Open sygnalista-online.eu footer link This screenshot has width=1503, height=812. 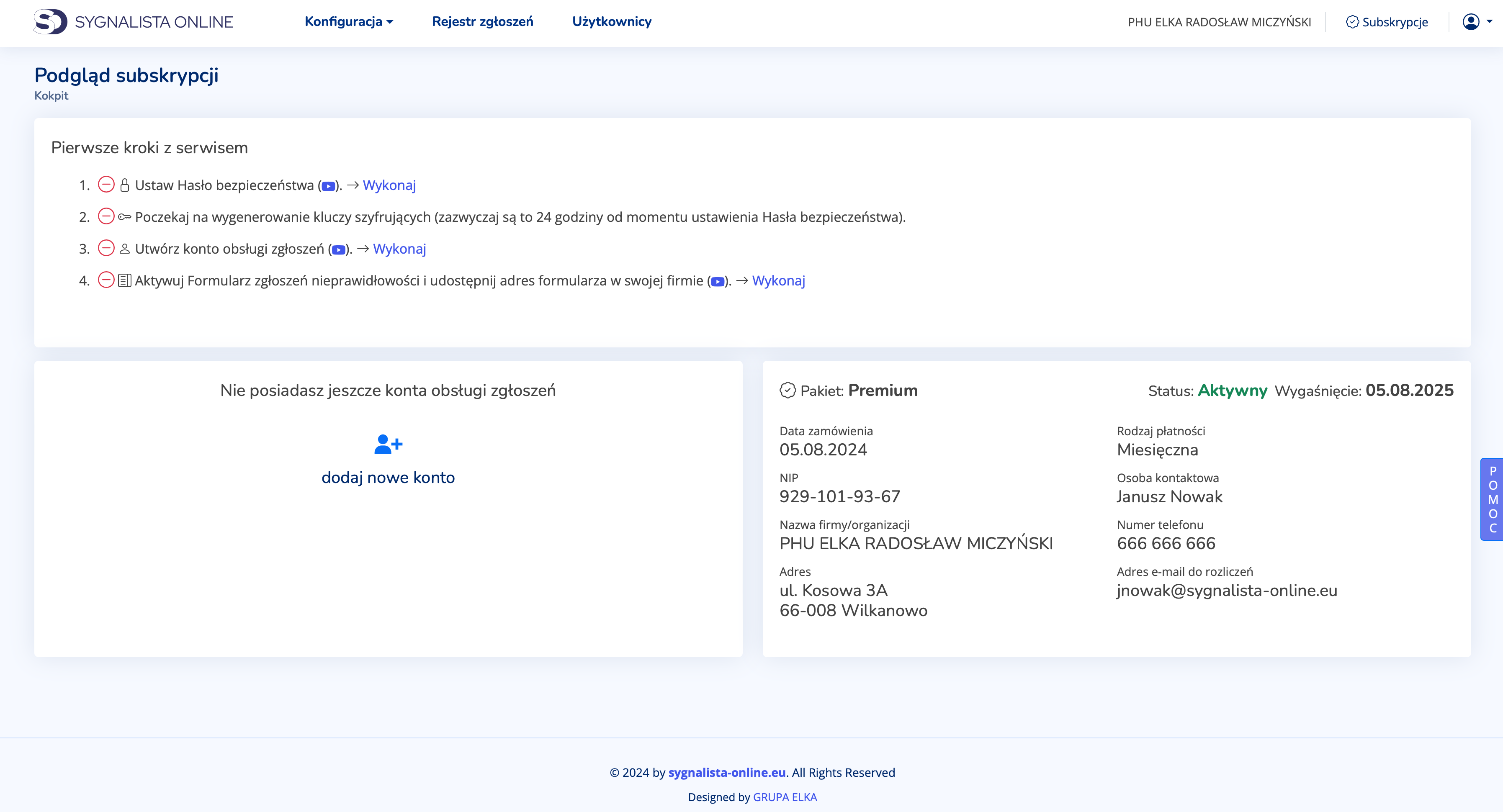727,772
